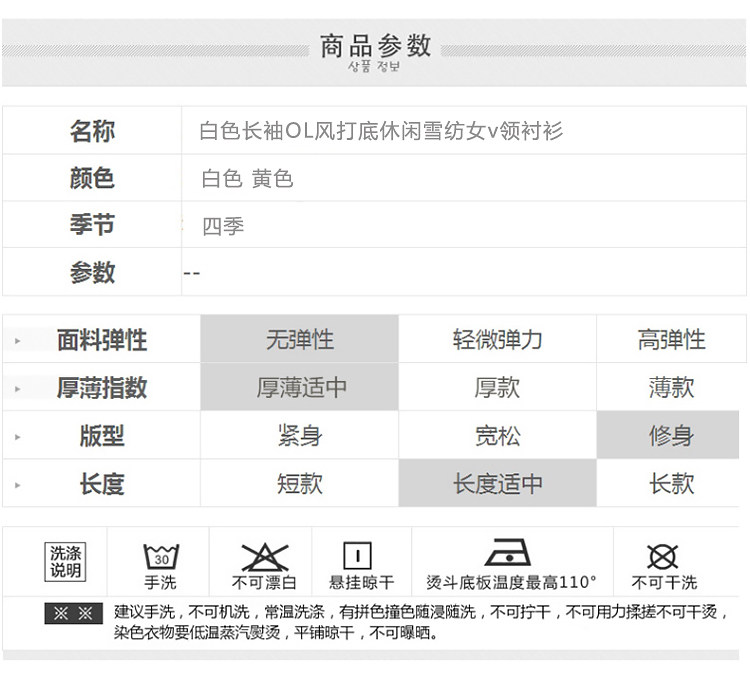
Task: Click the arrow marker beside 厚薄指数
Action: point(18,389)
